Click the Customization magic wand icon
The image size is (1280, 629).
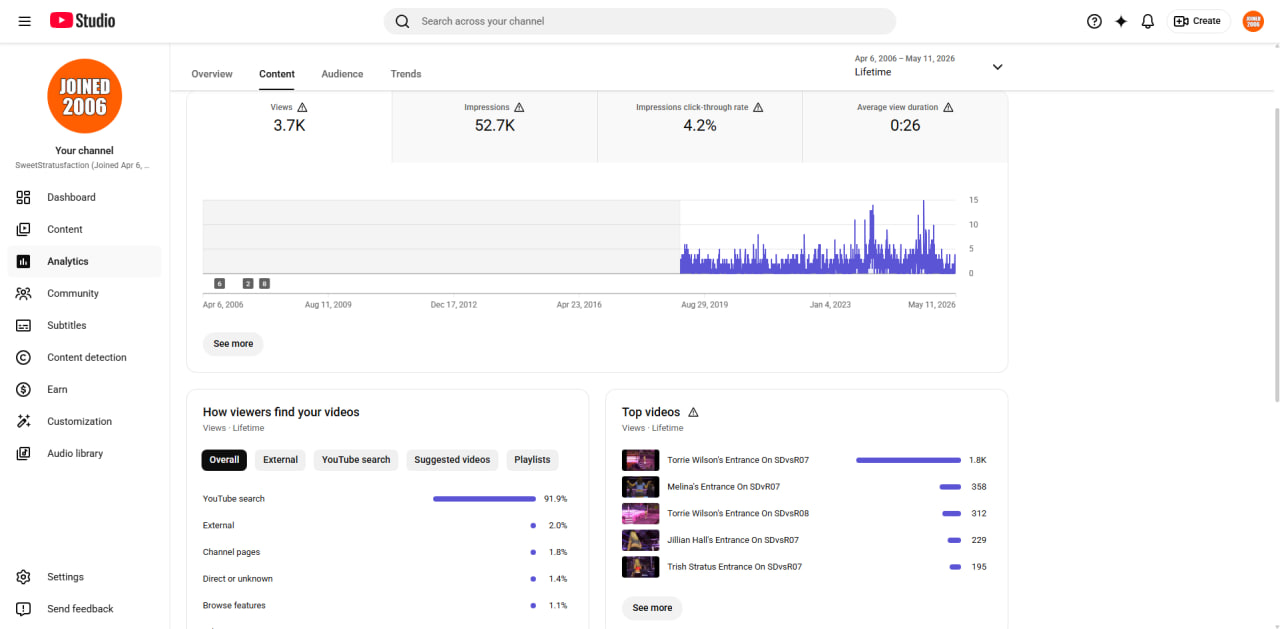[24, 421]
